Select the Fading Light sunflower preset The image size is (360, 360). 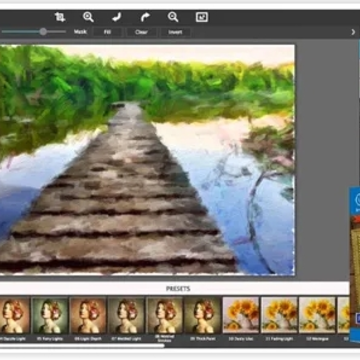click(x=279, y=315)
